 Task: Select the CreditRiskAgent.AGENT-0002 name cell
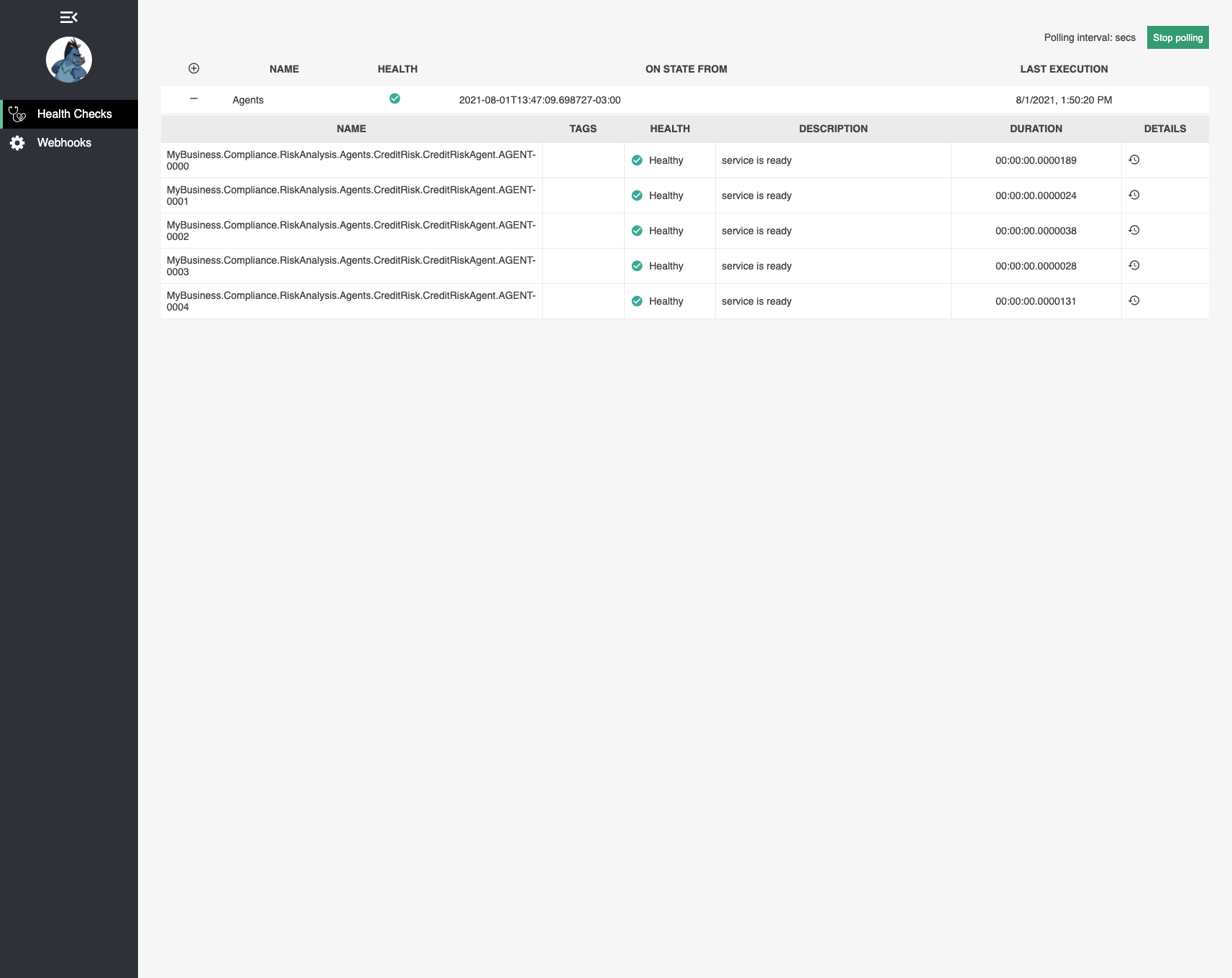pos(351,231)
